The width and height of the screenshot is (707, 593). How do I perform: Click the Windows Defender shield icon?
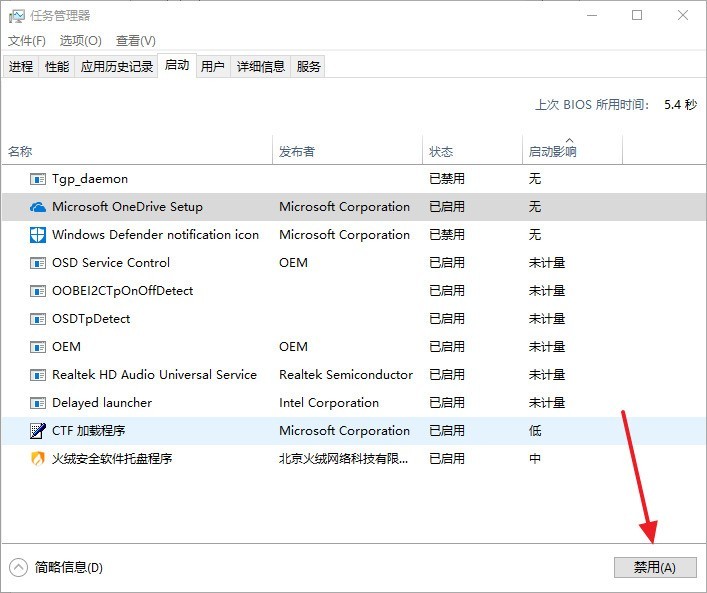37,235
